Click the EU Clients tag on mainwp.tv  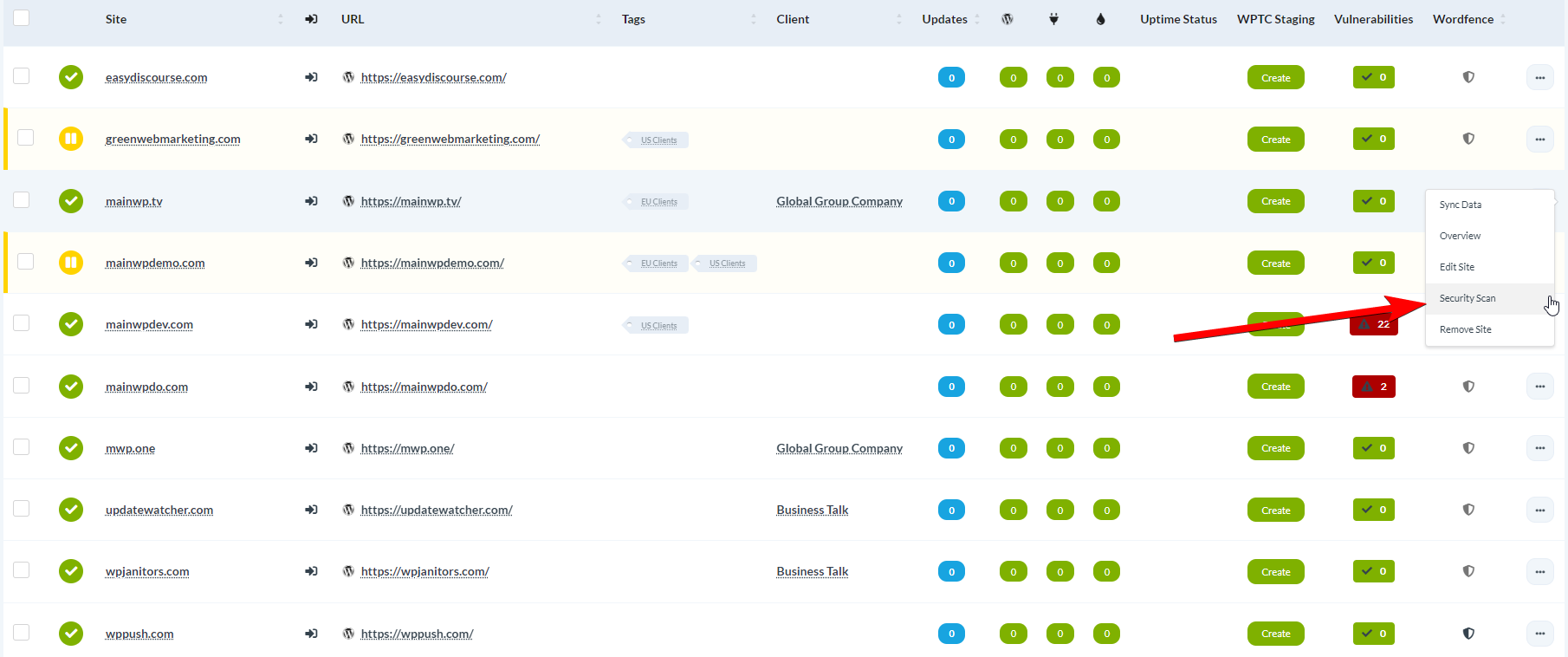pyautogui.click(x=656, y=202)
